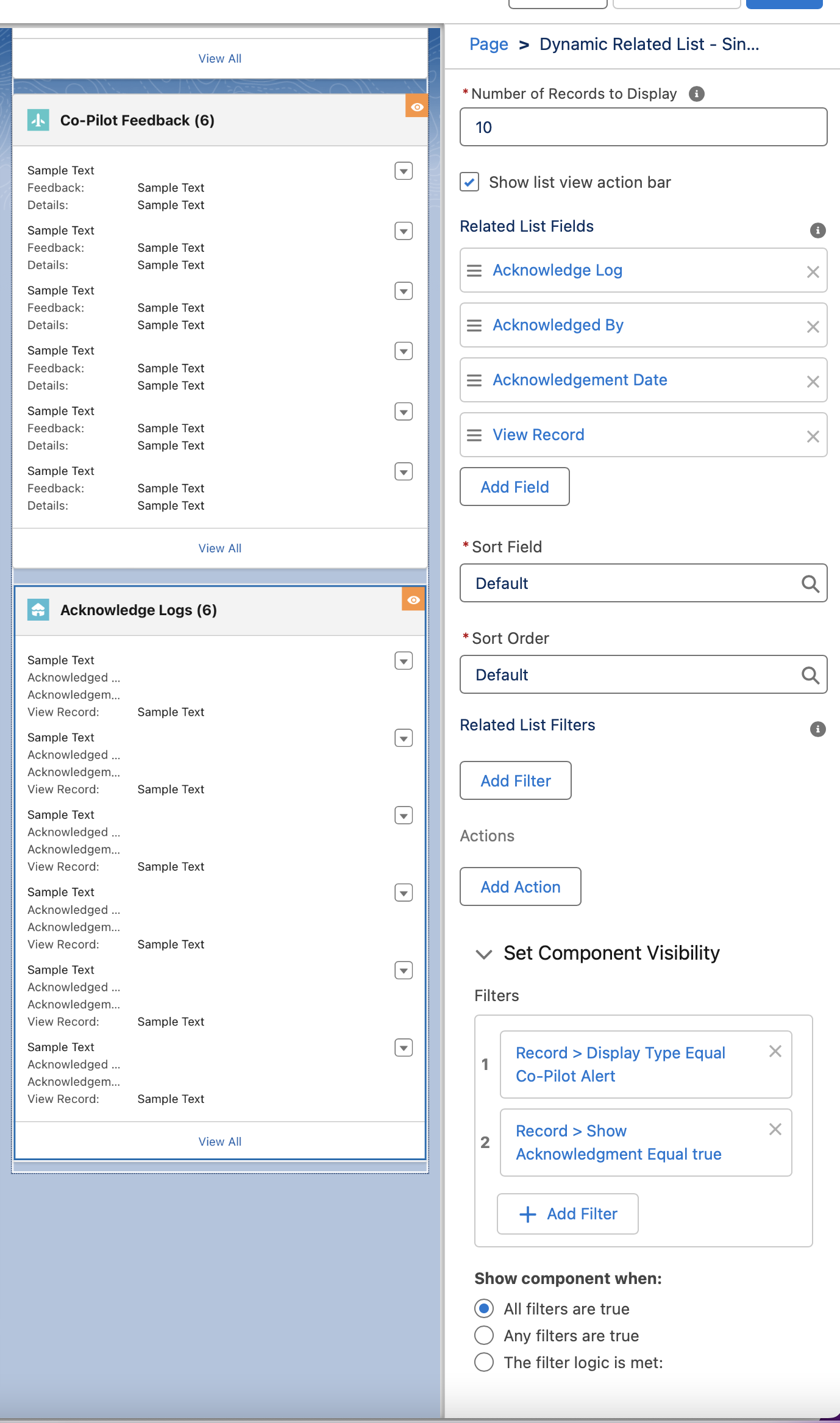Click Acknowledge Logs list icon

tap(38, 610)
